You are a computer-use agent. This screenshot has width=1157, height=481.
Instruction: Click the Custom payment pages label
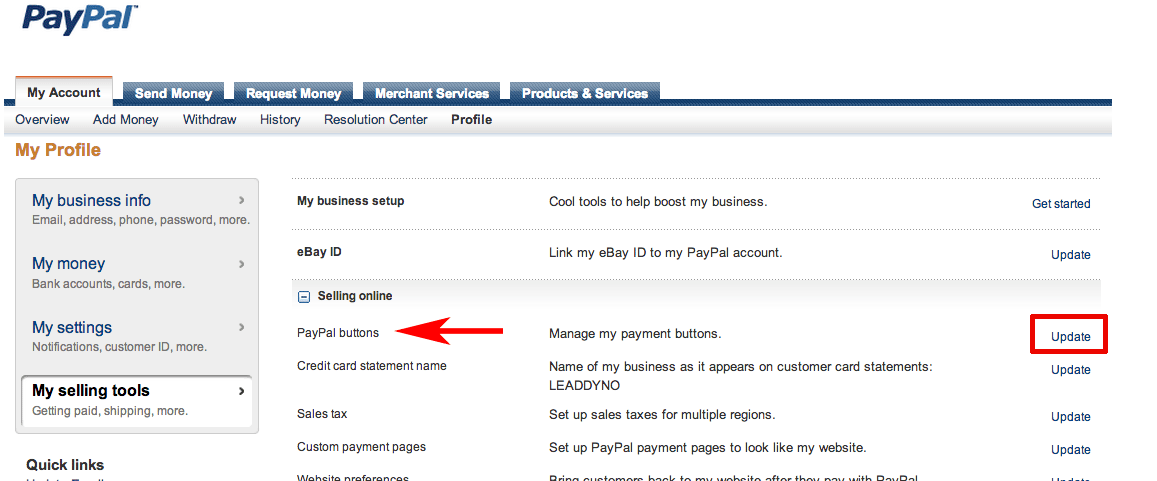[x=362, y=446]
